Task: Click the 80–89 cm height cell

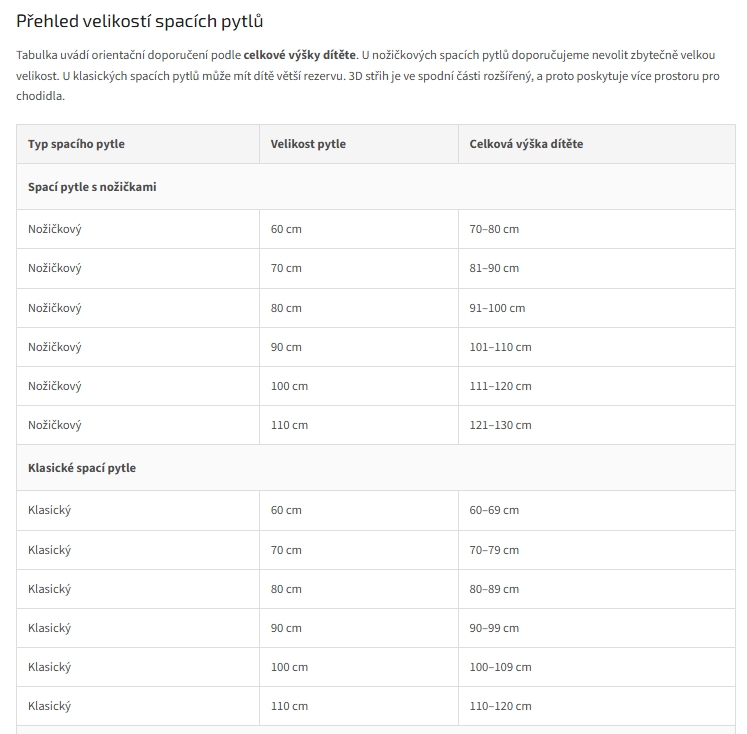Action: (597, 589)
